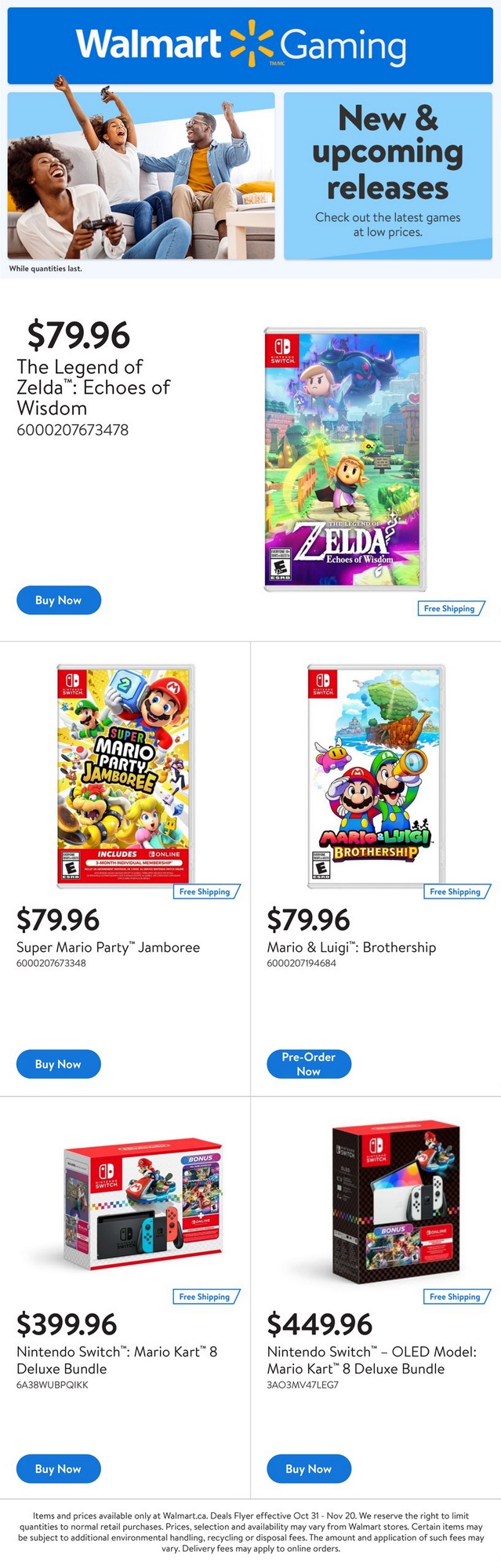Click Free Shipping badge on $399.96 bundle
The width and height of the screenshot is (501, 1568).
coord(205,1297)
